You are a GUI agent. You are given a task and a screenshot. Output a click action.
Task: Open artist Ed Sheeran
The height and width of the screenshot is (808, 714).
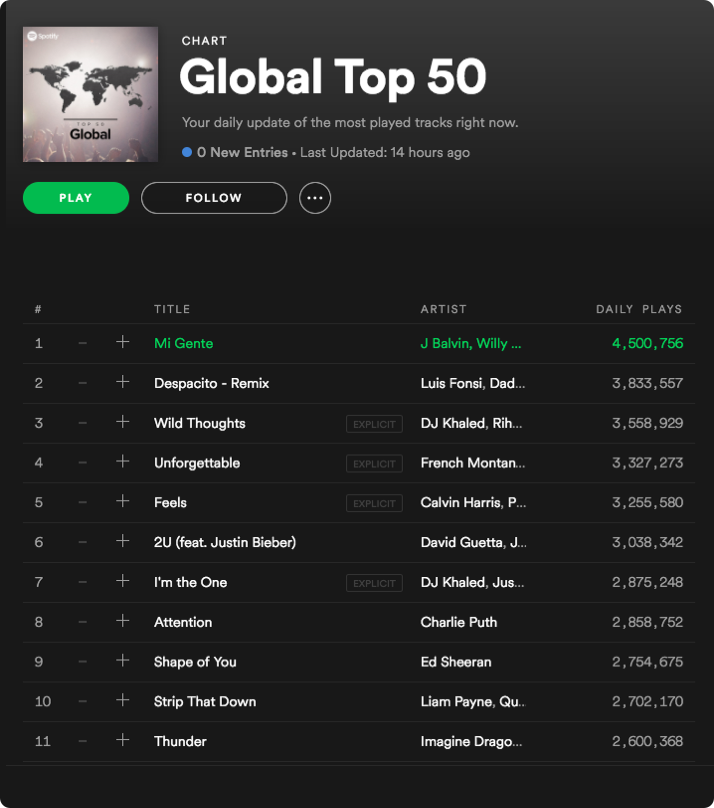pos(456,662)
